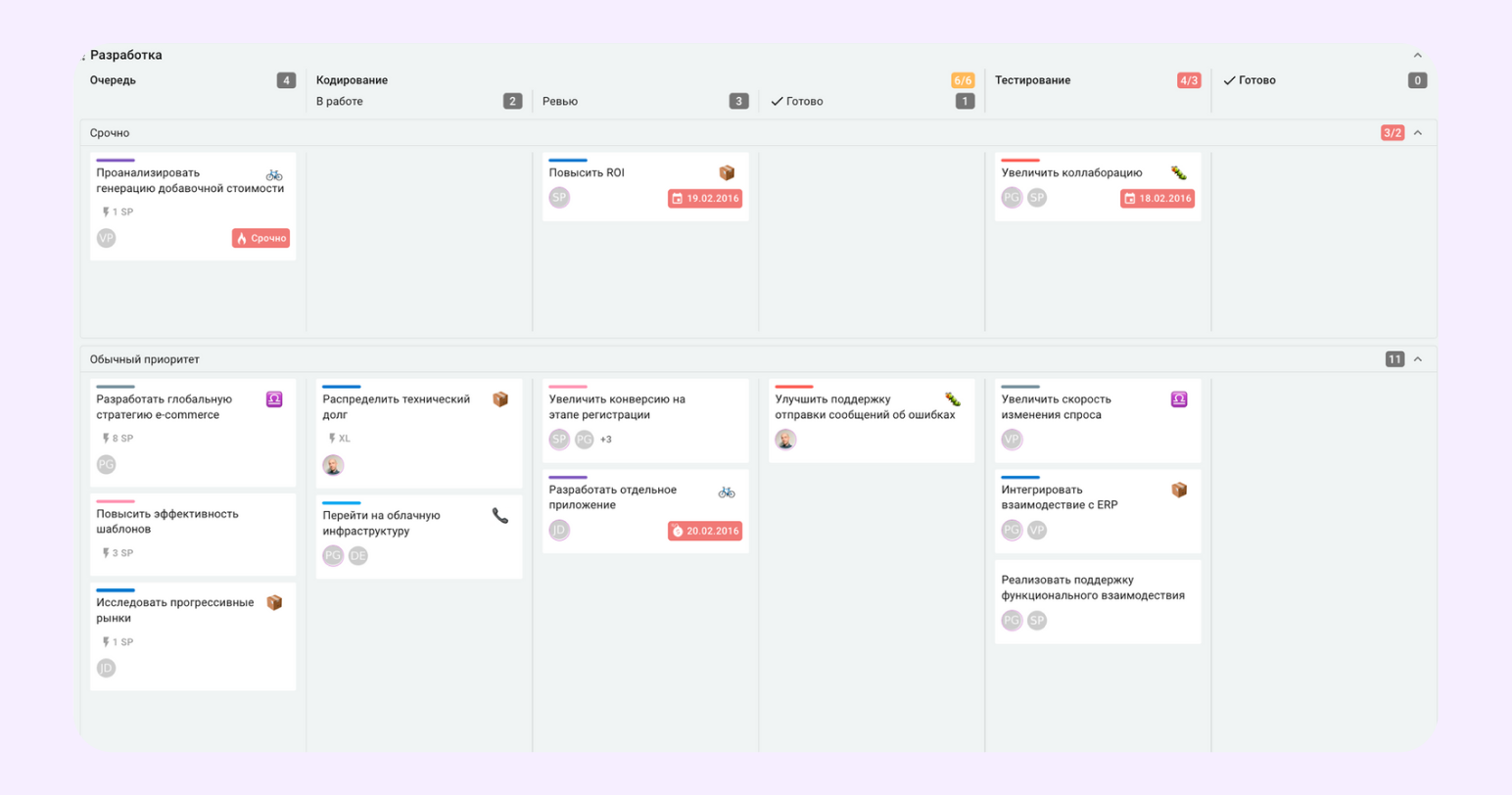Collapse the Обычный приоритет swimlane

(1417, 359)
